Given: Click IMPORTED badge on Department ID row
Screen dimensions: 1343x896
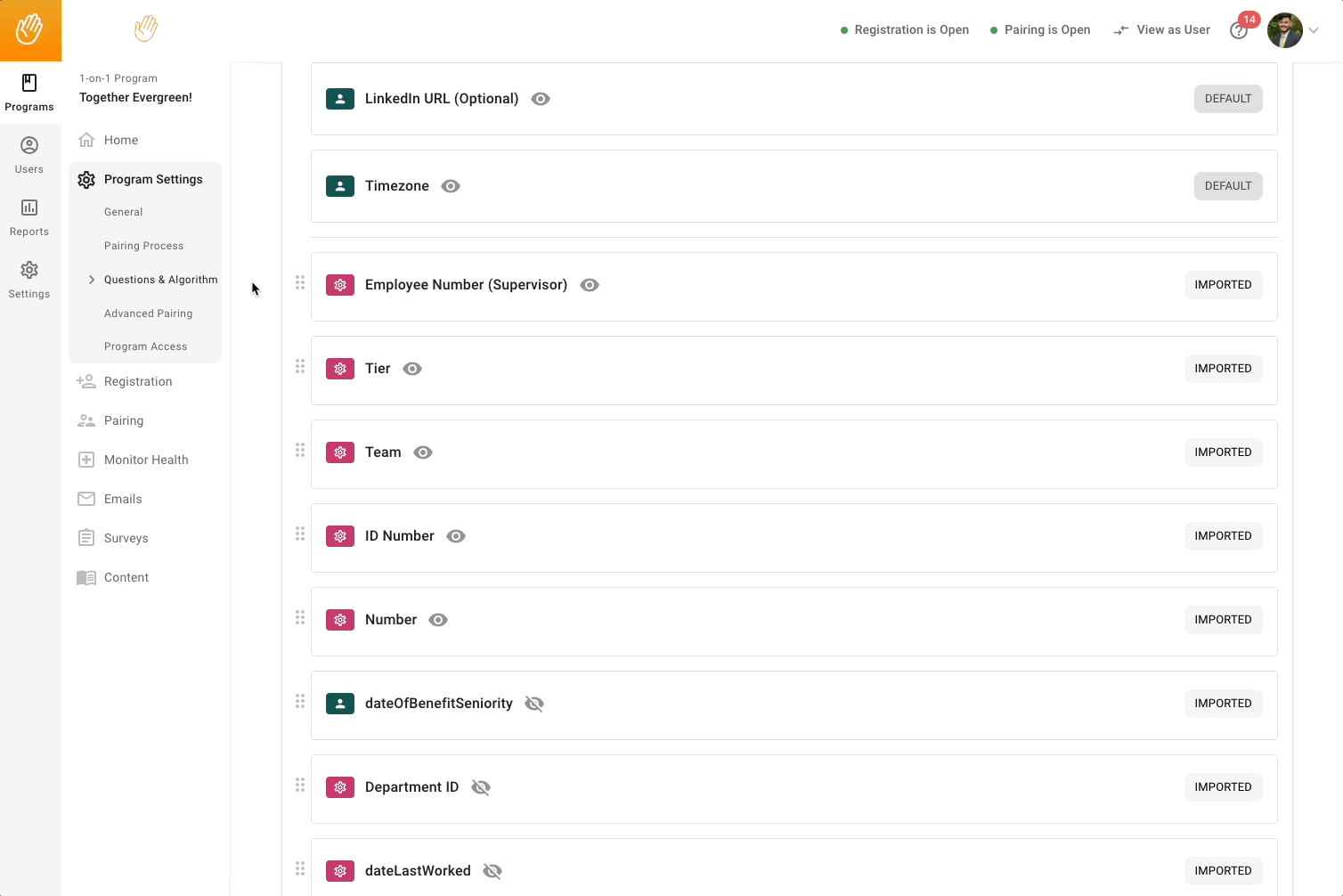Looking at the screenshot, I should coord(1223,787).
